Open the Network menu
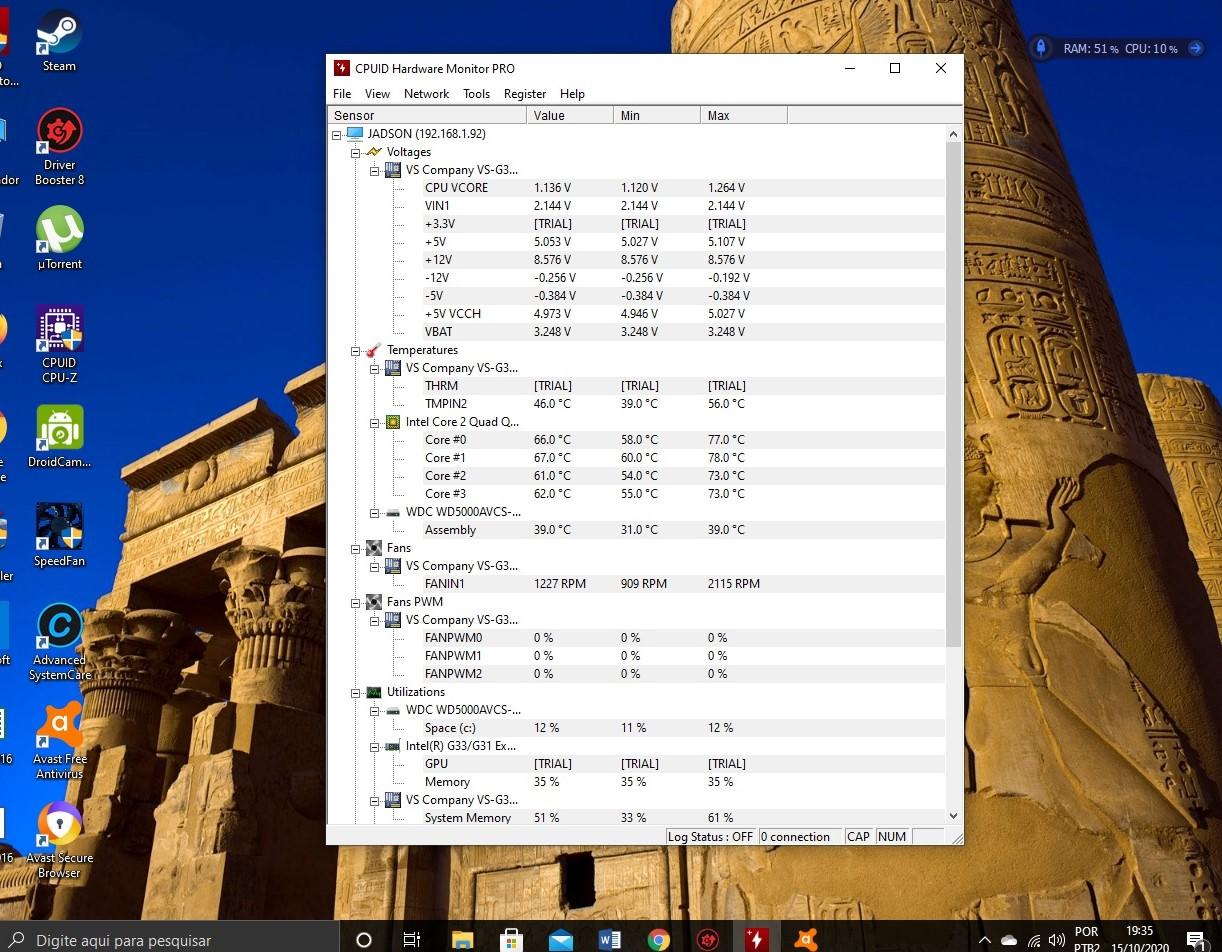 coord(426,94)
